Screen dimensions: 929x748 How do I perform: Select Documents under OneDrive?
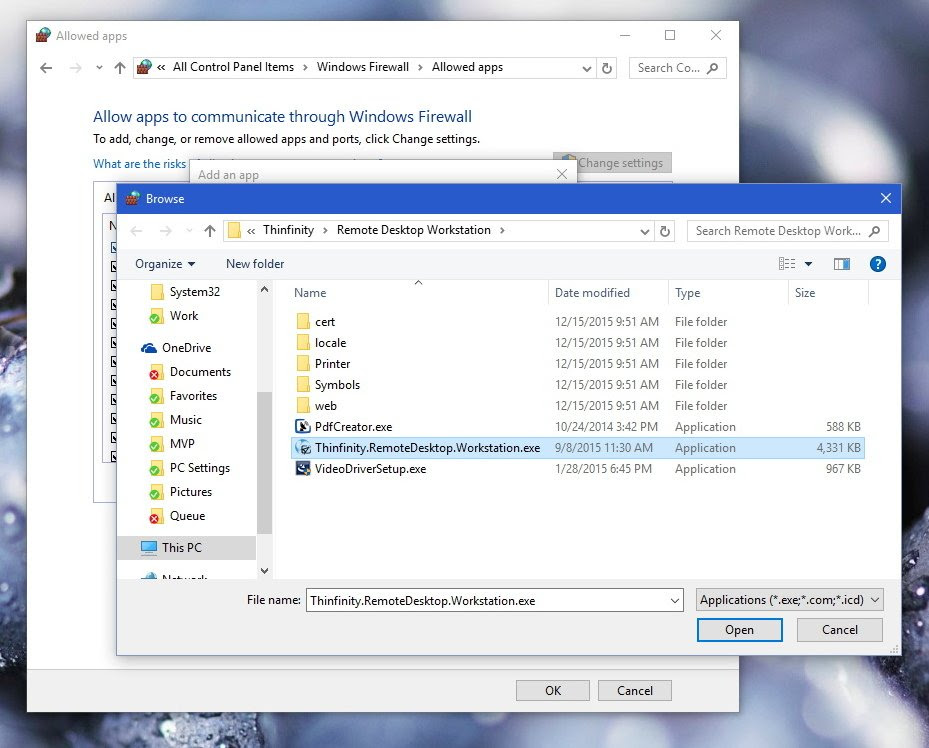[x=200, y=372]
